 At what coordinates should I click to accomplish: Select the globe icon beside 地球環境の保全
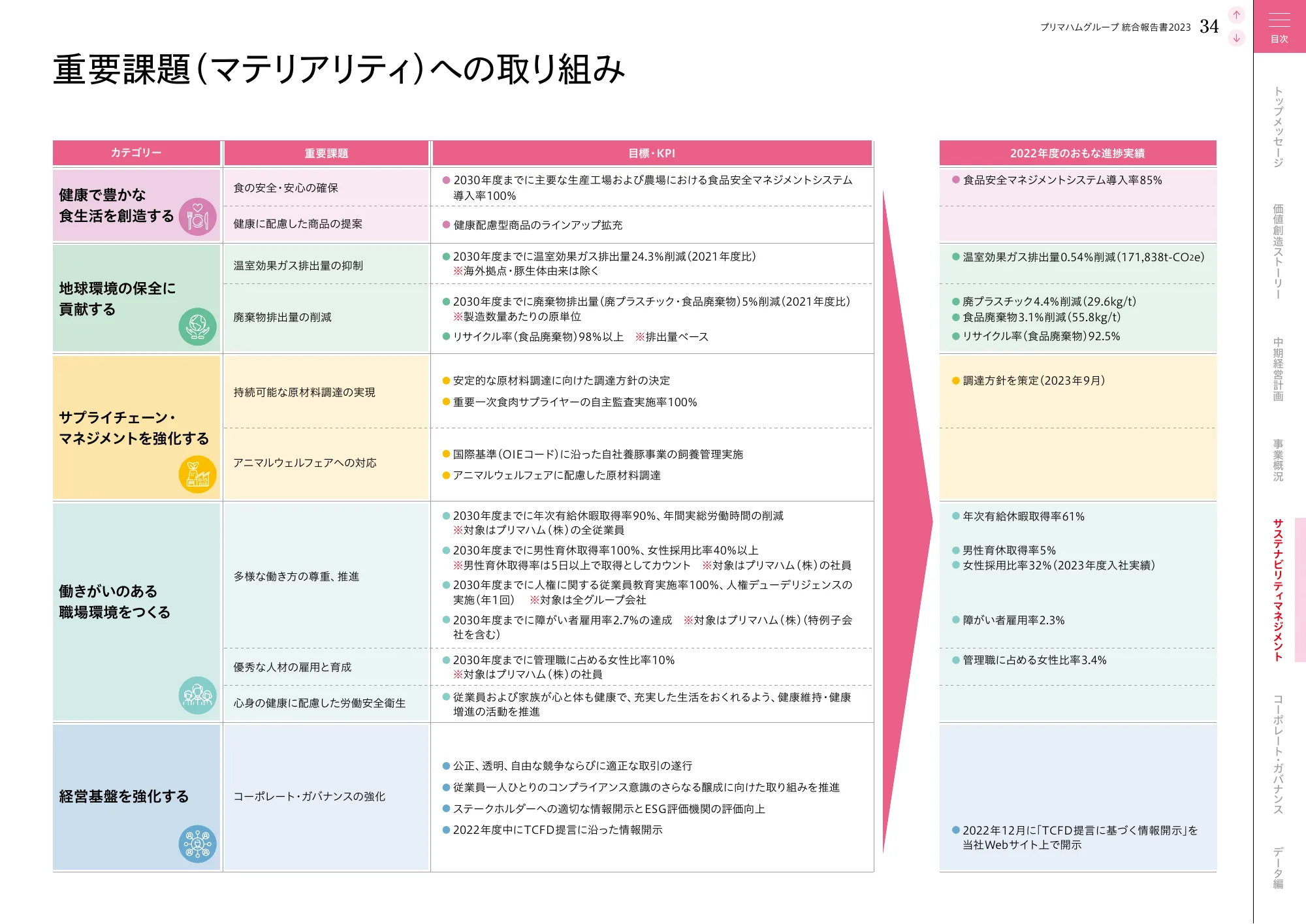(199, 327)
